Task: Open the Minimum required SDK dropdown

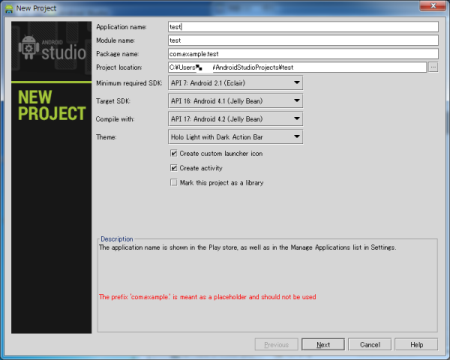Action: pos(236,83)
